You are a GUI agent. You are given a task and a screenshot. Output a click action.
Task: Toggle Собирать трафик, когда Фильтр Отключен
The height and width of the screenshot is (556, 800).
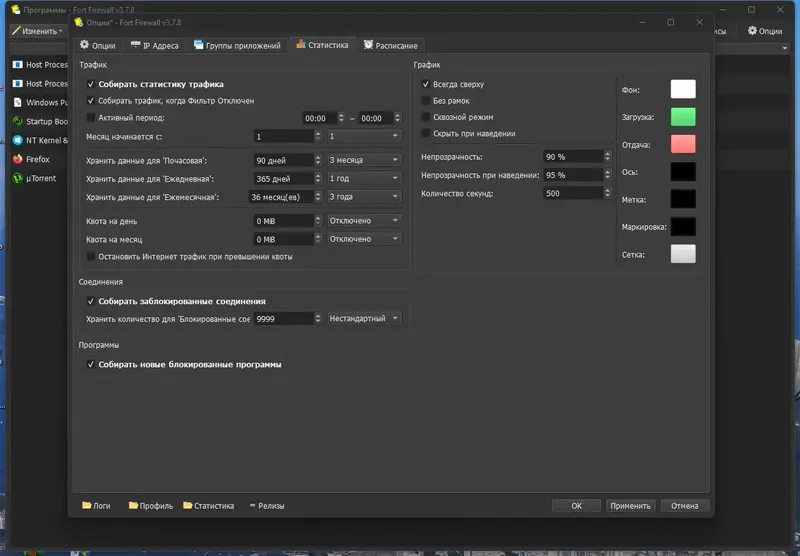pyautogui.click(x=90, y=101)
